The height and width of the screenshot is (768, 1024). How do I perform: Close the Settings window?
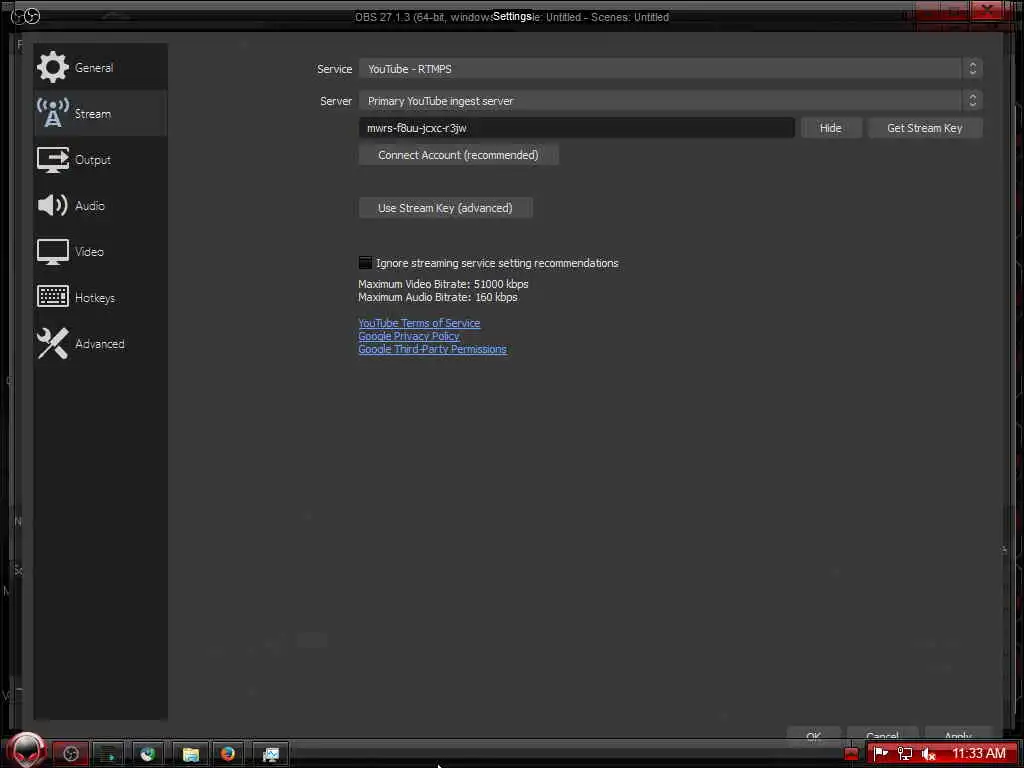[987, 10]
